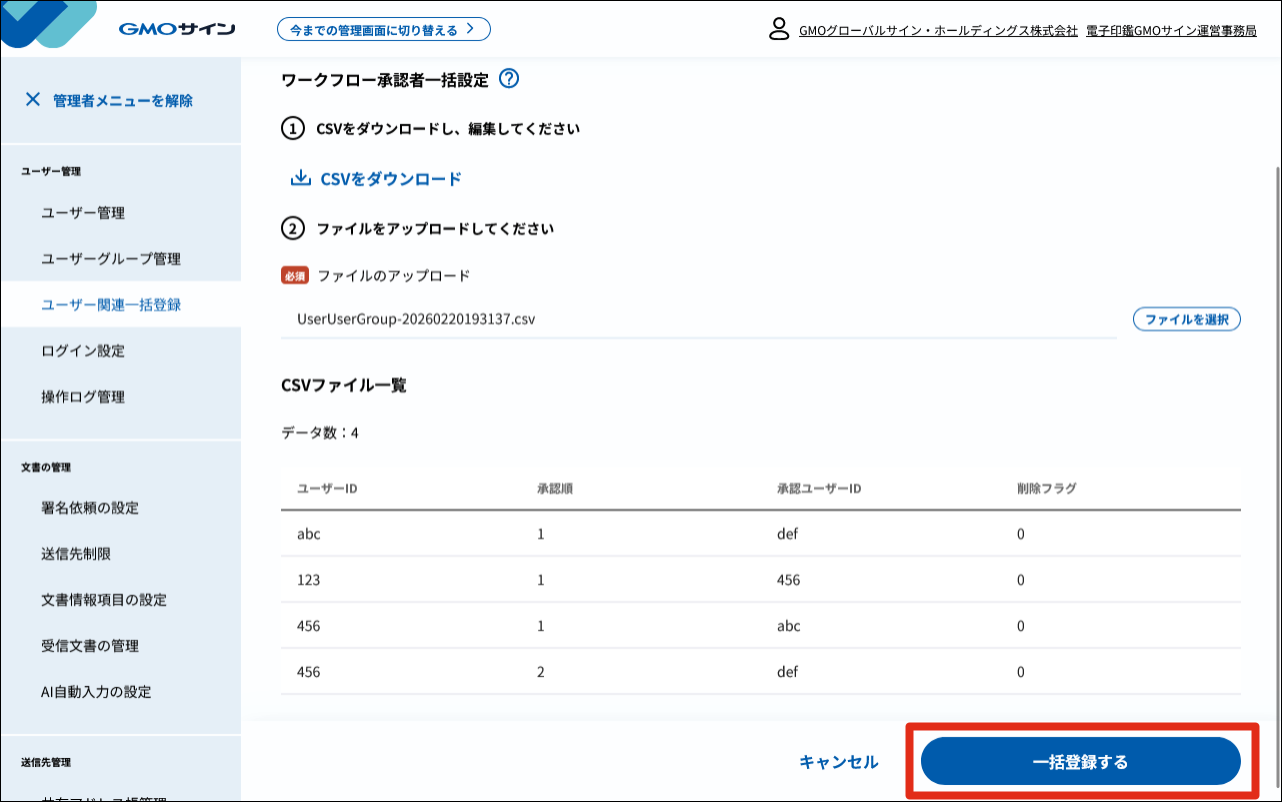Viewport: 1282px width, 802px height.
Task: Open ユーザー管理 in the sidebar
Action: pos(83,213)
